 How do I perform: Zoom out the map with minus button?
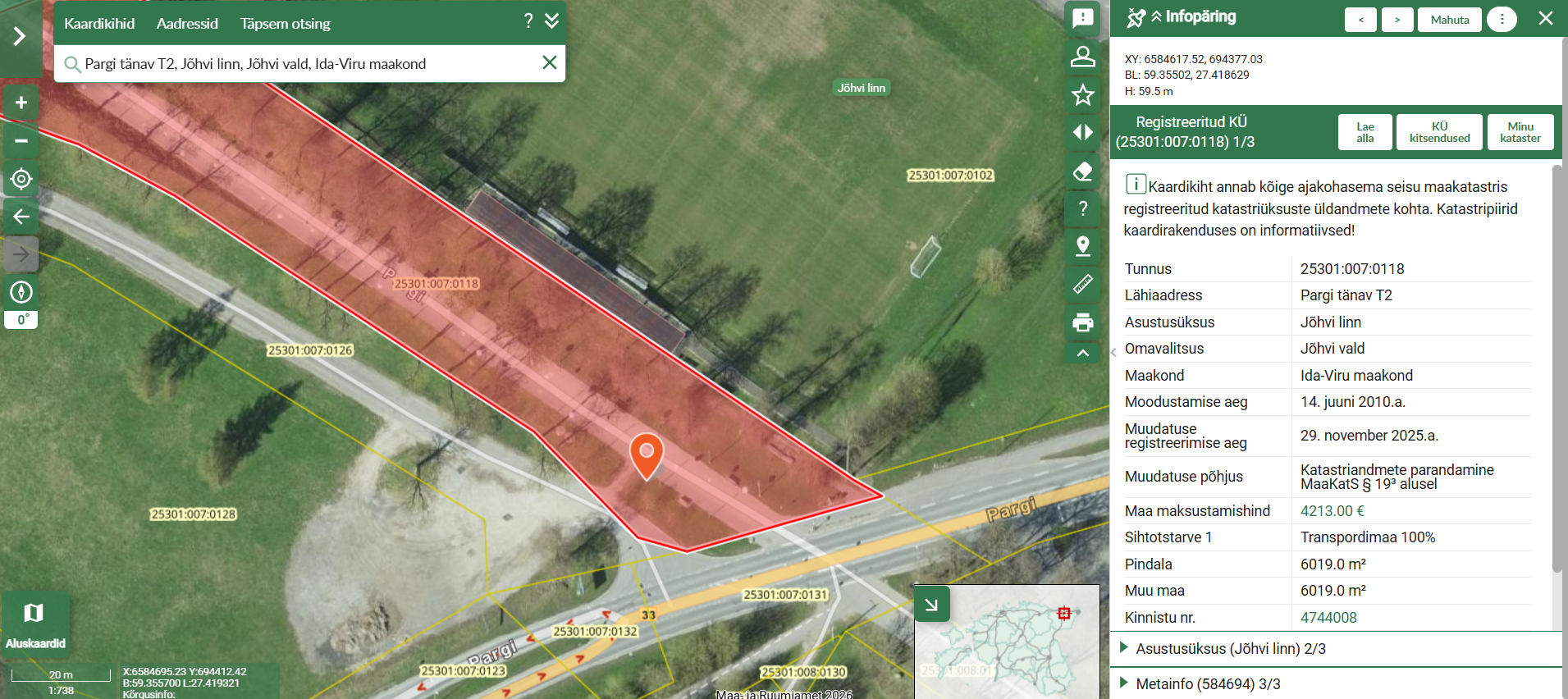pos(21,141)
